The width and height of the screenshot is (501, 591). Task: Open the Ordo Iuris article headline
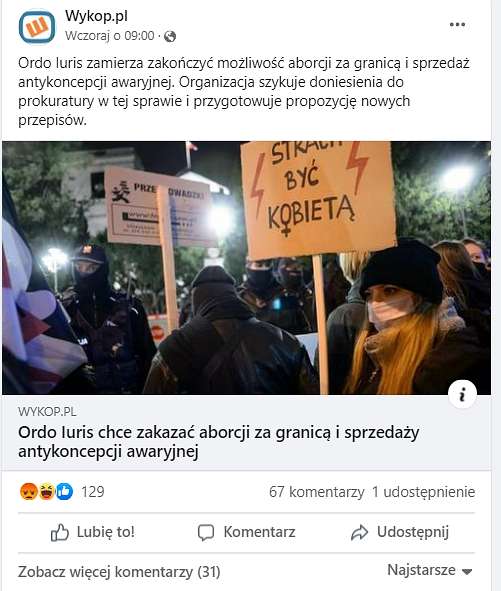click(219, 442)
